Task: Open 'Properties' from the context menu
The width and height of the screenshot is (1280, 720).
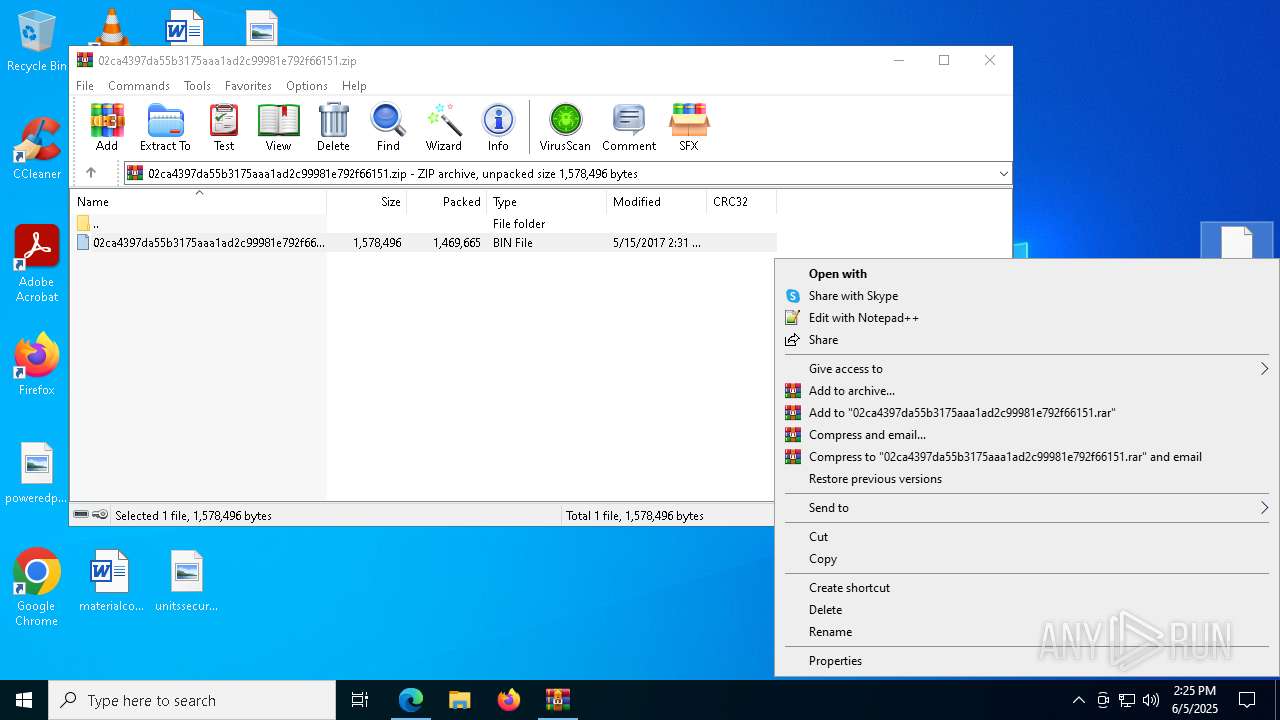Action: pyautogui.click(x=1026, y=661)
